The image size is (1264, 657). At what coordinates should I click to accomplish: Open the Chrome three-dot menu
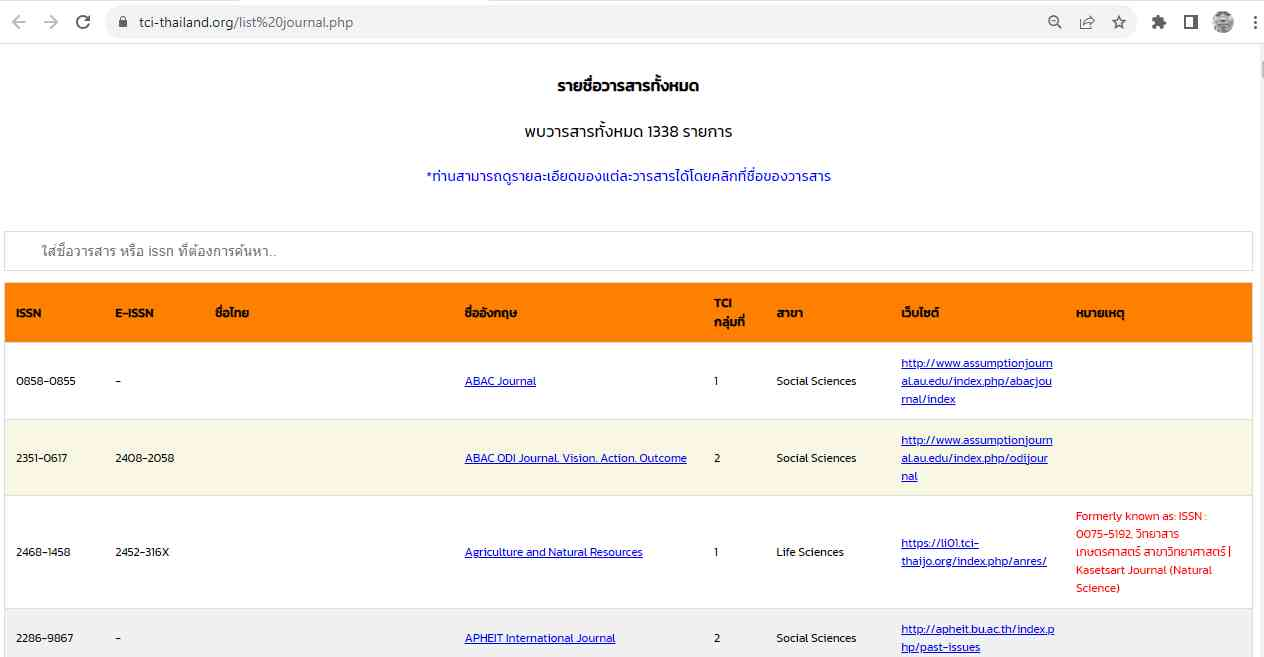1254,22
